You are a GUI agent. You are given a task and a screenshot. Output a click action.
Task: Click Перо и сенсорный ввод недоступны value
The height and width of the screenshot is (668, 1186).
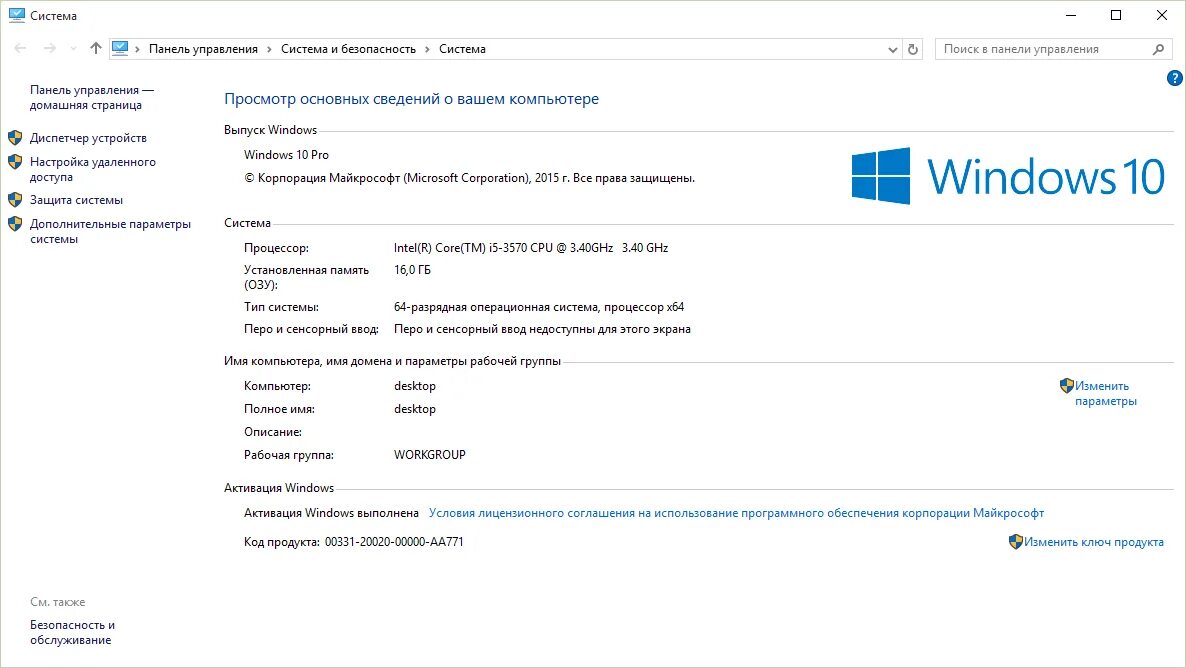click(x=542, y=329)
